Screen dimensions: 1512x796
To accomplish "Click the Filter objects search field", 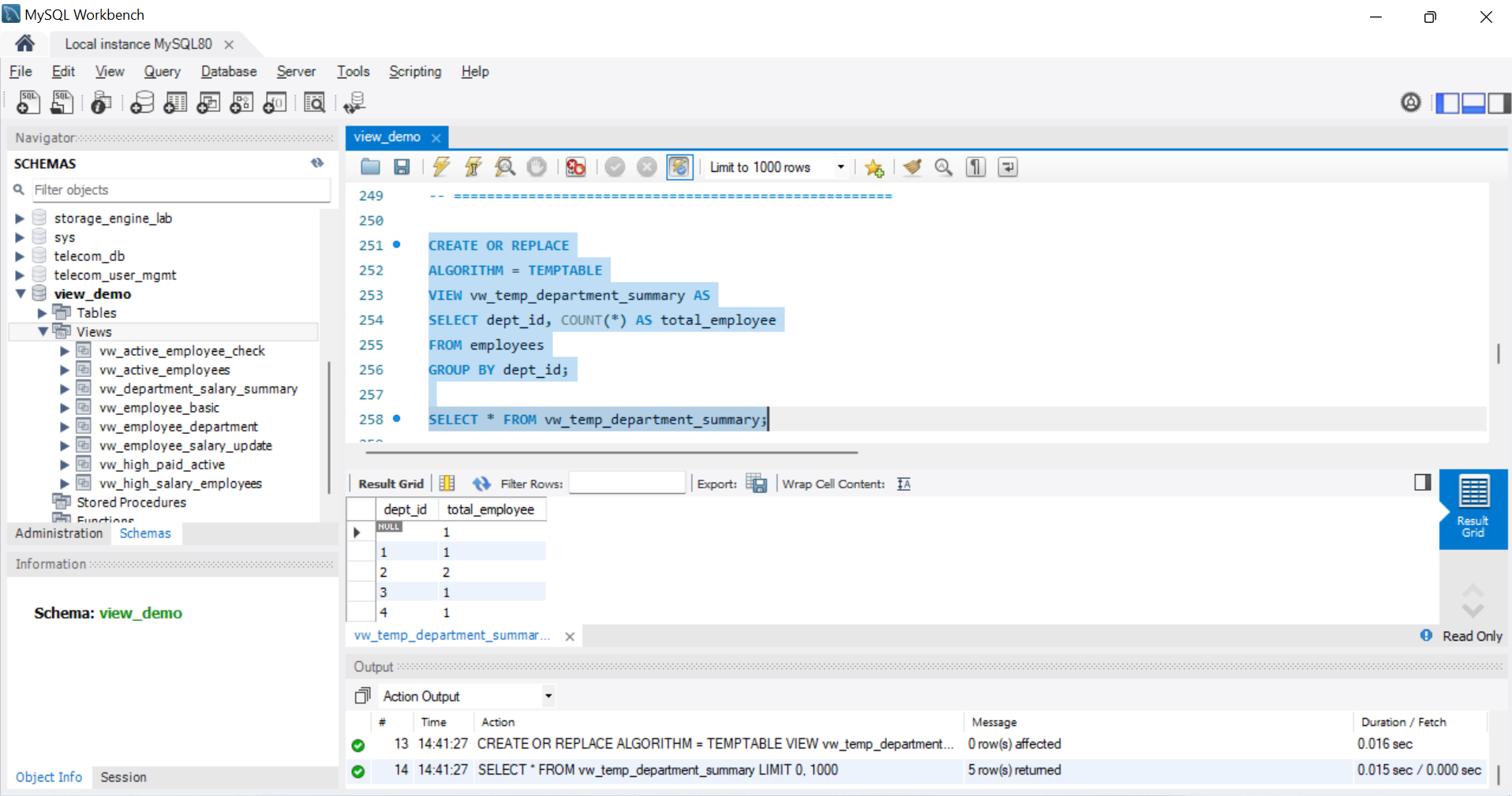I will point(181,190).
